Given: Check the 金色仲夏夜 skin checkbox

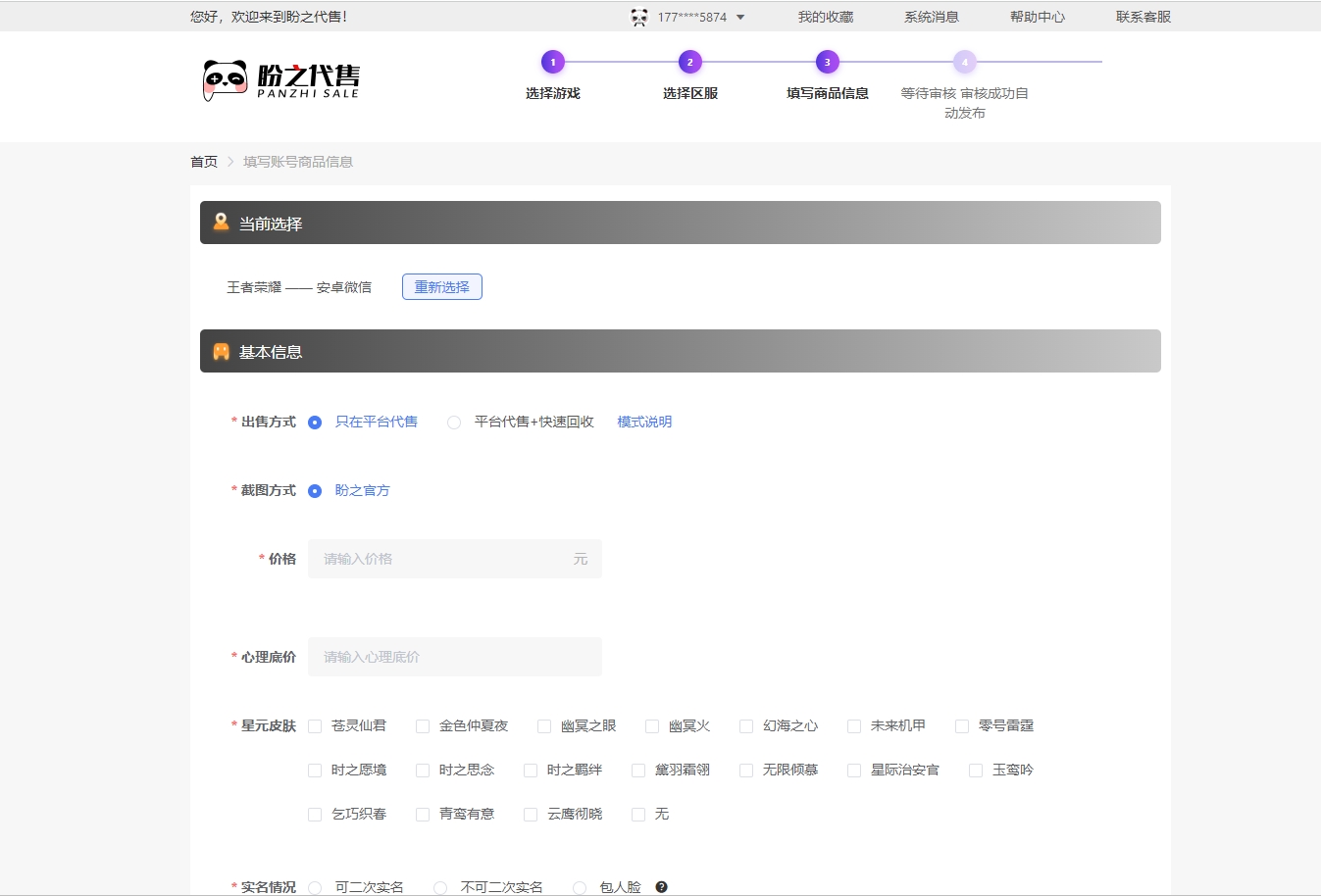Looking at the screenshot, I should tap(423, 726).
